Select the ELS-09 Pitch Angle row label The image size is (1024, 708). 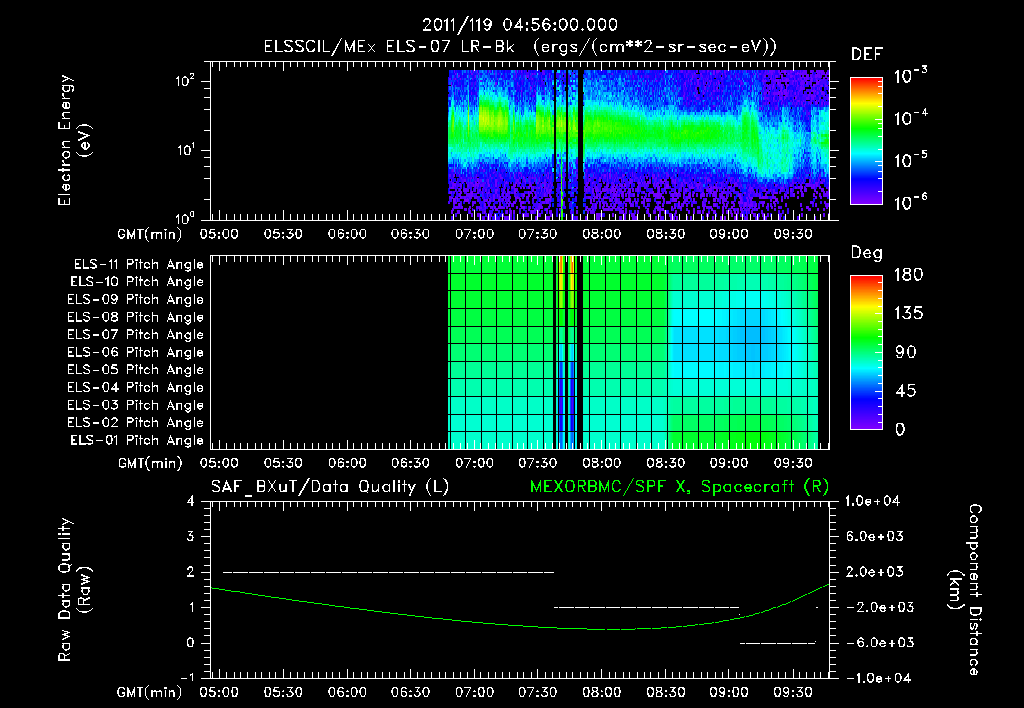[136, 300]
